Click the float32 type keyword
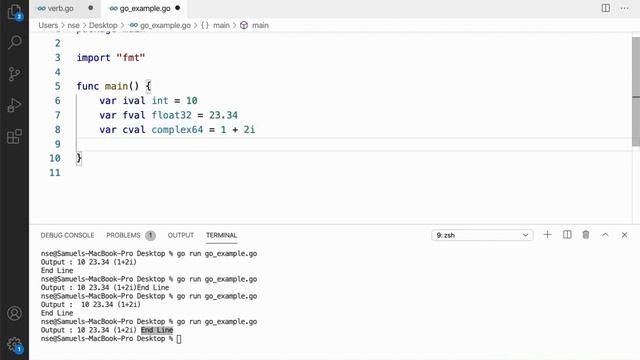640x360 pixels. pos(171,115)
